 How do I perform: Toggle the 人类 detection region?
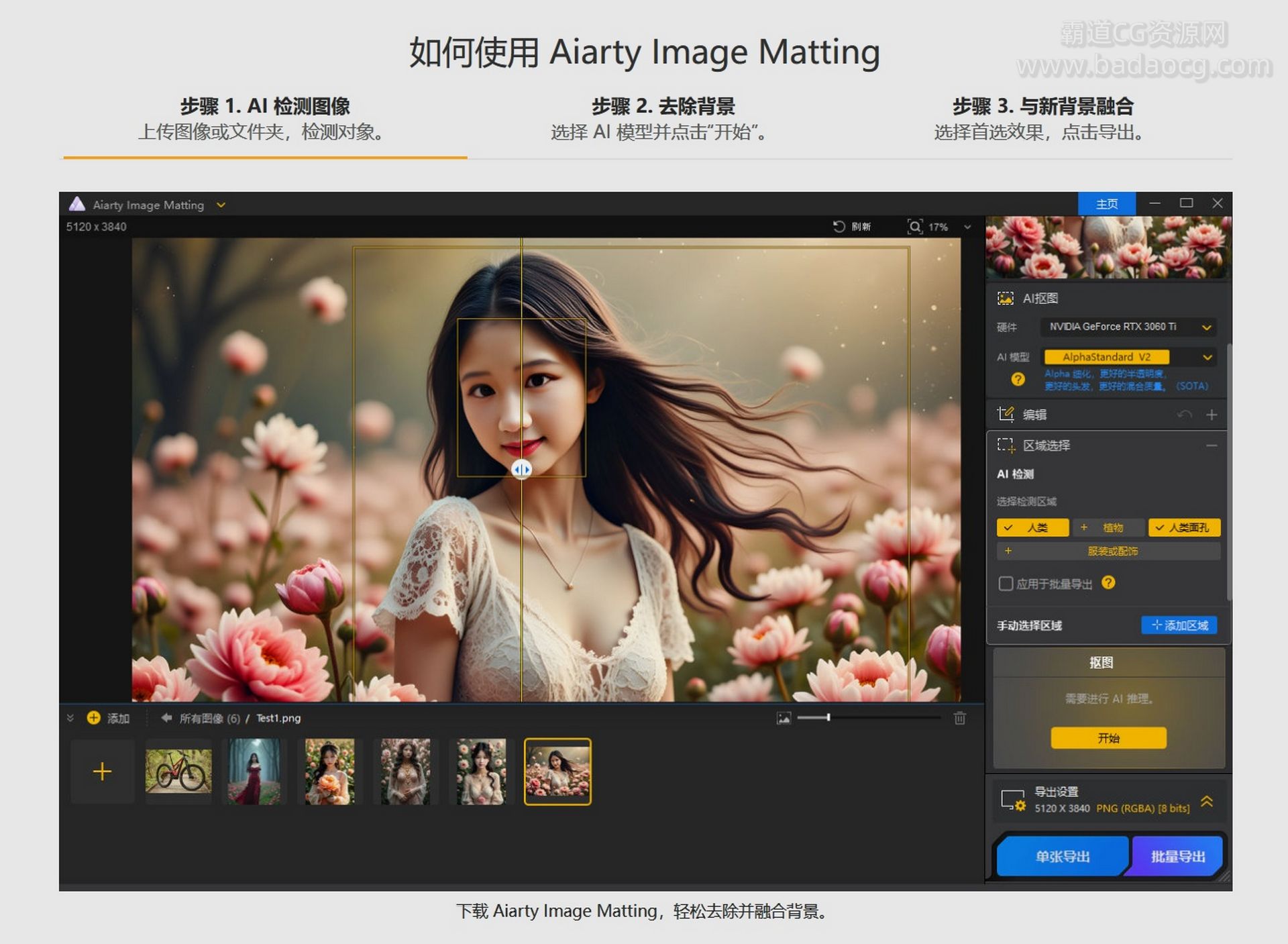(x=1032, y=527)
